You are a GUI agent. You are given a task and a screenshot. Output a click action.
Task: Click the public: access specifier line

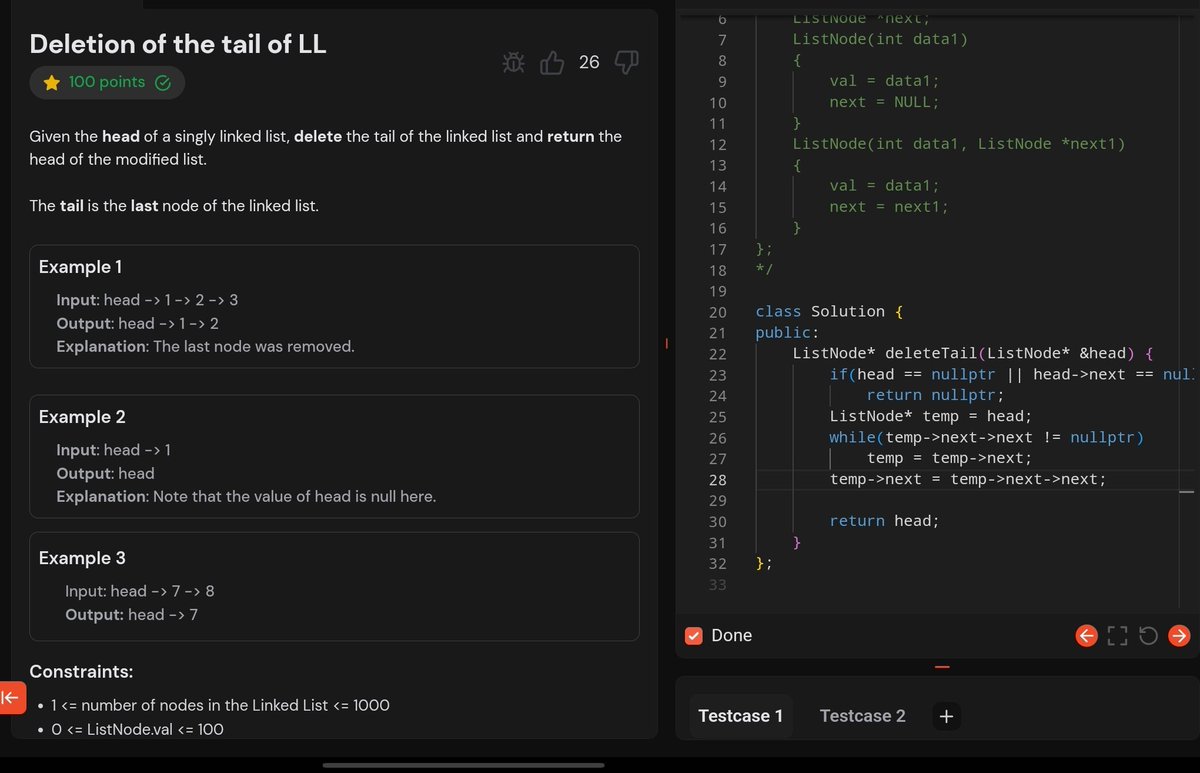click(787, 333)
